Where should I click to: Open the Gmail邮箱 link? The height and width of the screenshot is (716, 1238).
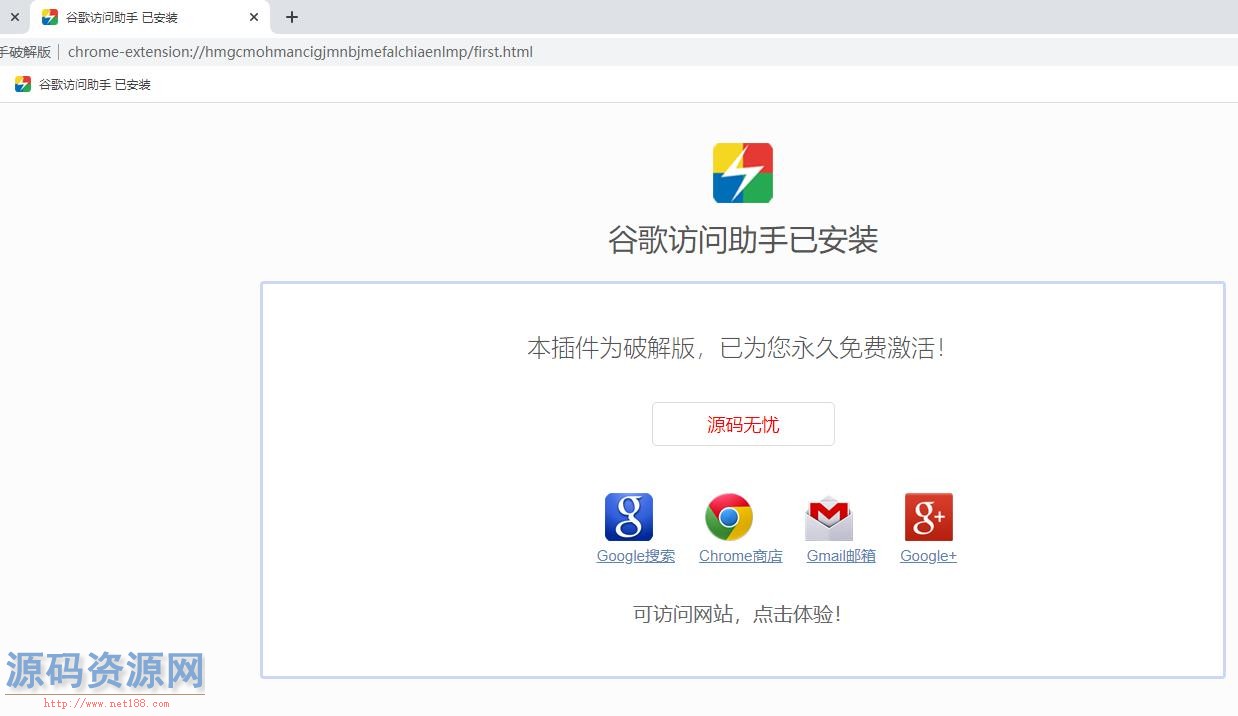tap(841, 556)
